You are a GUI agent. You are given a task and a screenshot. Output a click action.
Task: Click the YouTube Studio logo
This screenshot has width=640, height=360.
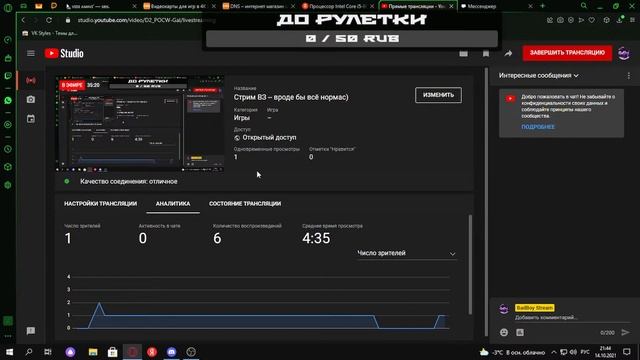click(64, 53)
